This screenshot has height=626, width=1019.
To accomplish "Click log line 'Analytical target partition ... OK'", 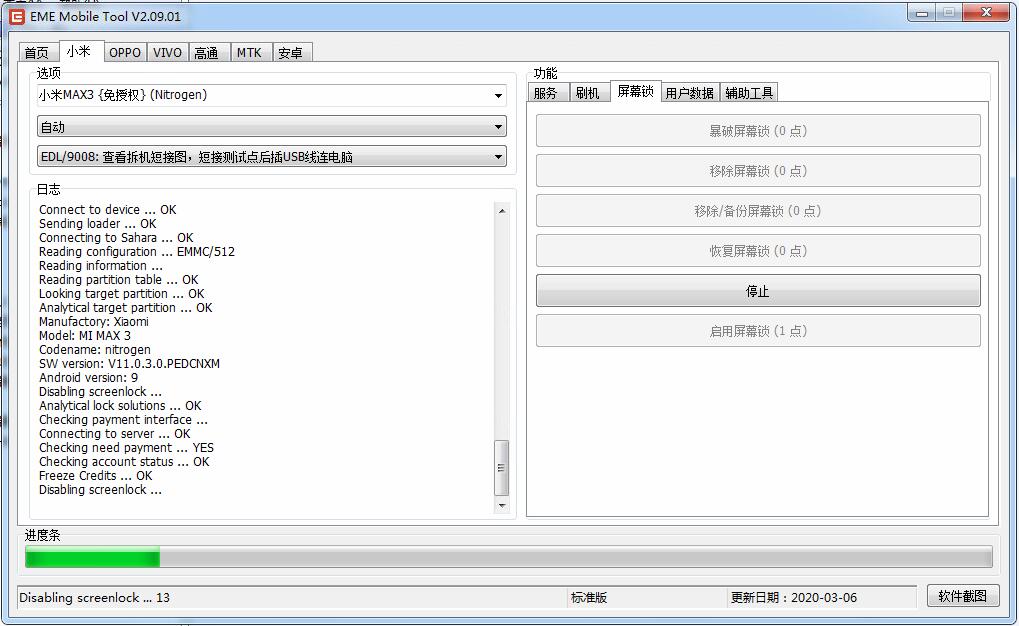I will pyautogui.click(x=125, y=307).
